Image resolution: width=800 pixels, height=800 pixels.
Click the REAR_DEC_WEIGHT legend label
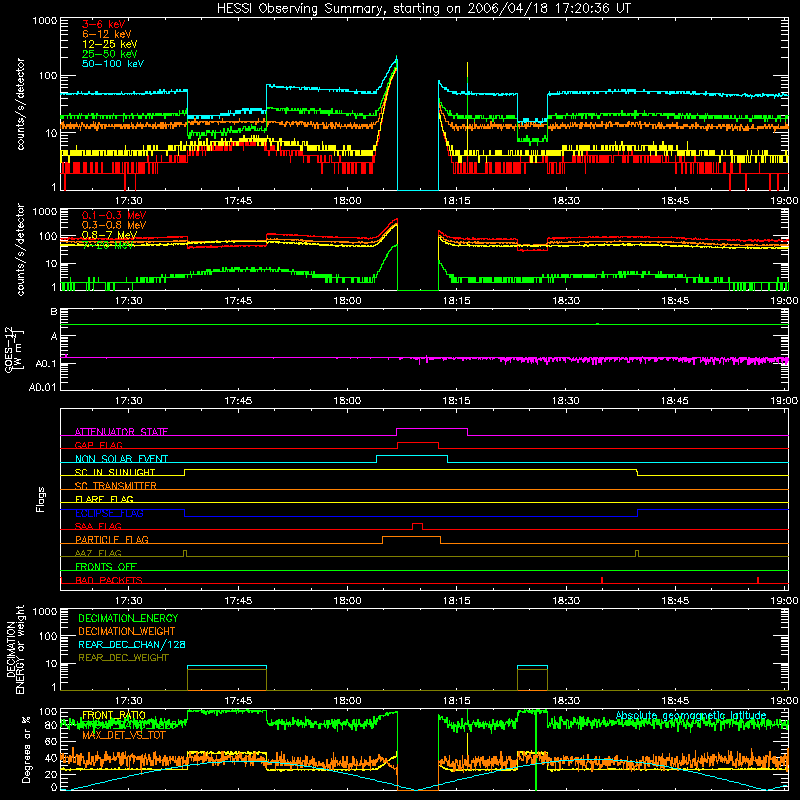(x=123, y=658)
